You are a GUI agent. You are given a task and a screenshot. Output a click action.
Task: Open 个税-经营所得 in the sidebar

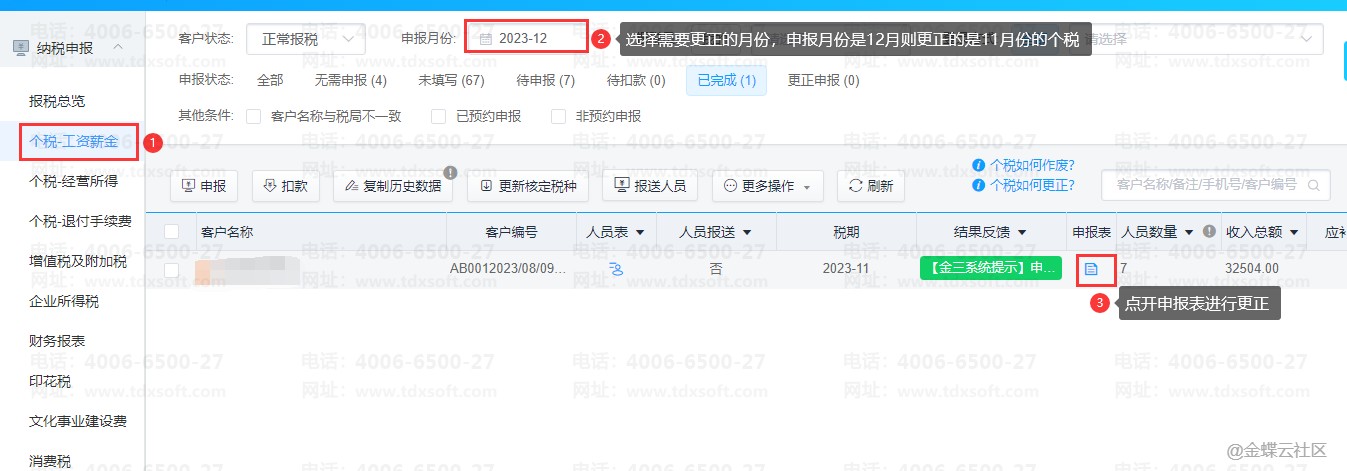pos(74,181)
